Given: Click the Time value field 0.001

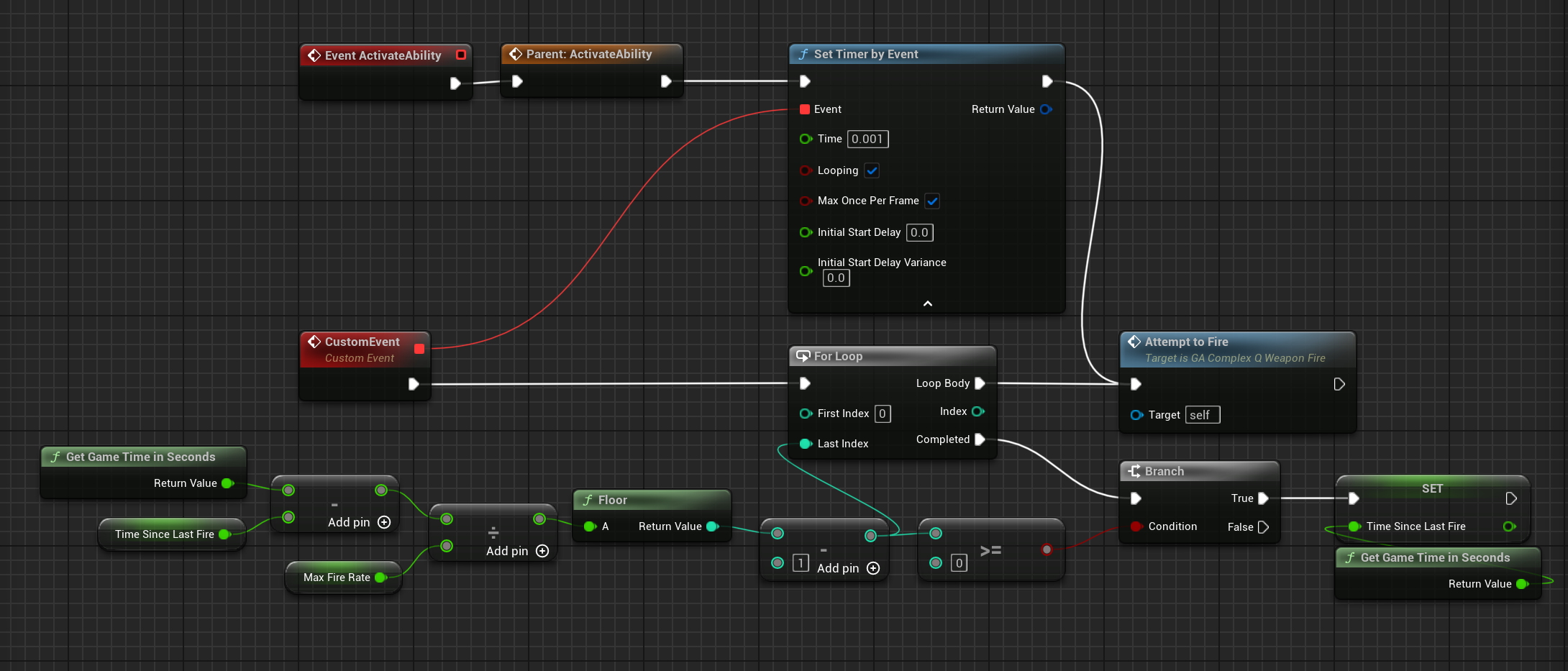Looking at the screenshot, I should tap(867, 139).
